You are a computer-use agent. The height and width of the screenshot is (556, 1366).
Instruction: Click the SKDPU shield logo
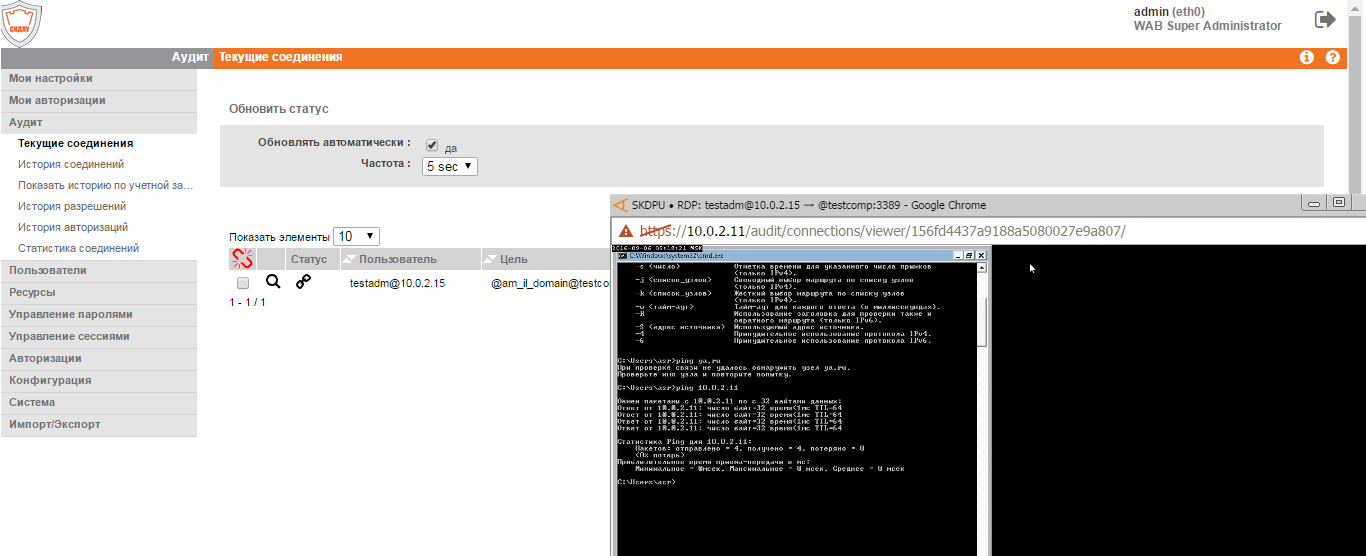pyautogui.click(x=21, y=23)
